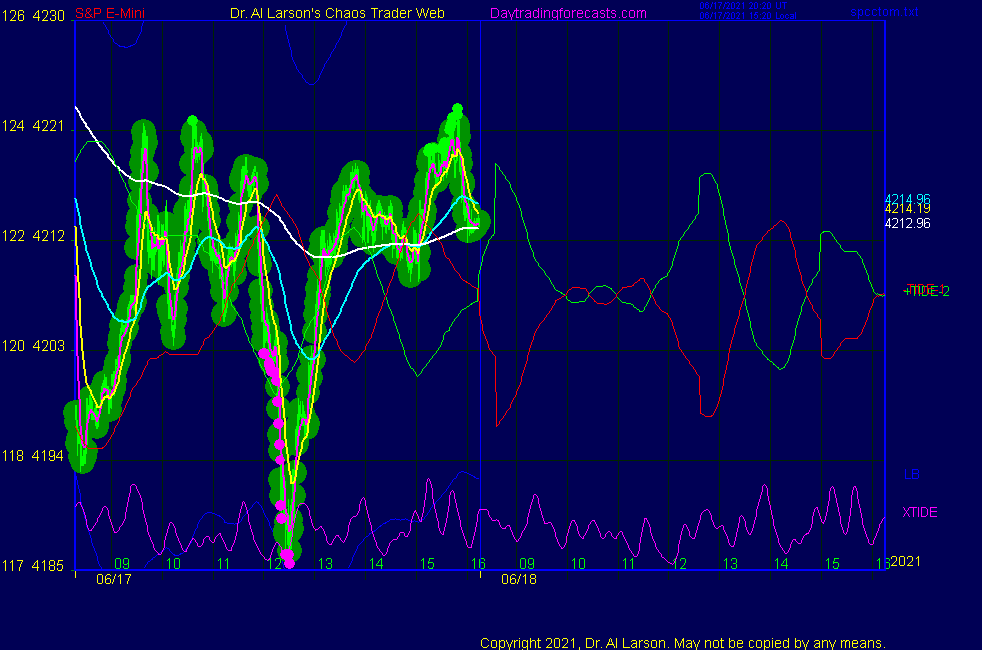Screen dimensions: 982x650
Task: Click hour '16' at the 06/17 session close
Action: click(x=478, y=564)
